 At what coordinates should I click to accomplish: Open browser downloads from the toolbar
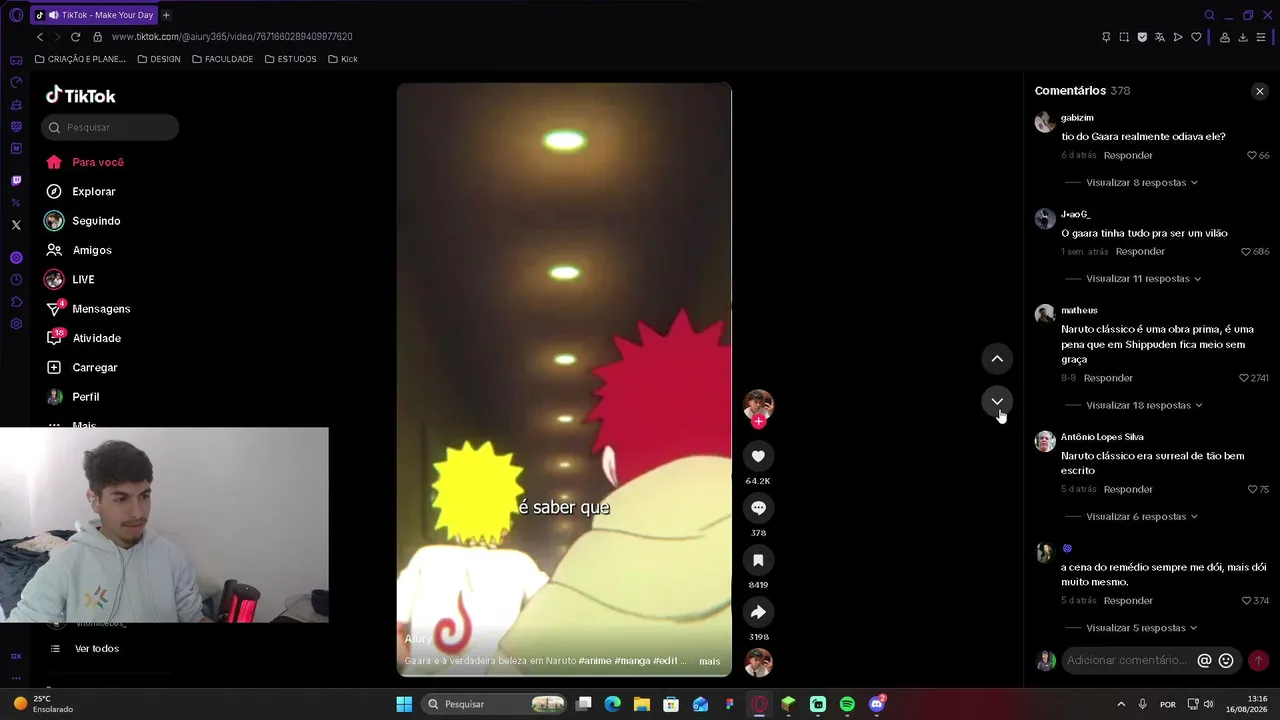[1243, 37]
